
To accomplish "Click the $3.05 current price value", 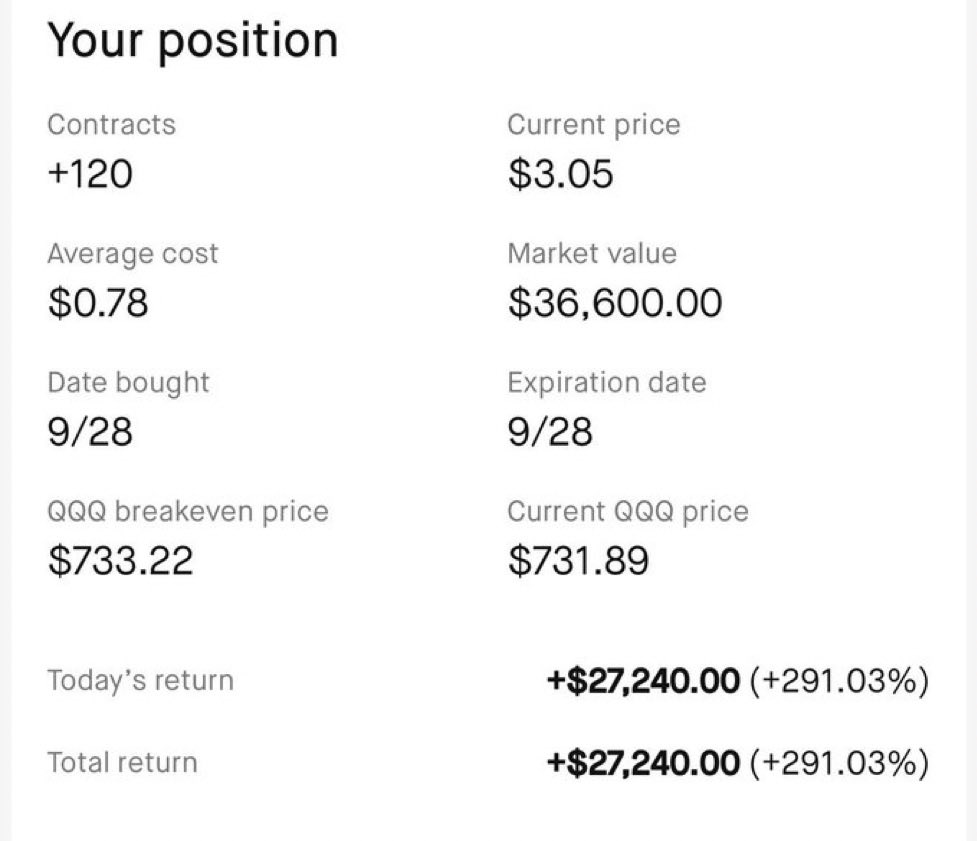I will pyautogui.click(x=561, y=173).
